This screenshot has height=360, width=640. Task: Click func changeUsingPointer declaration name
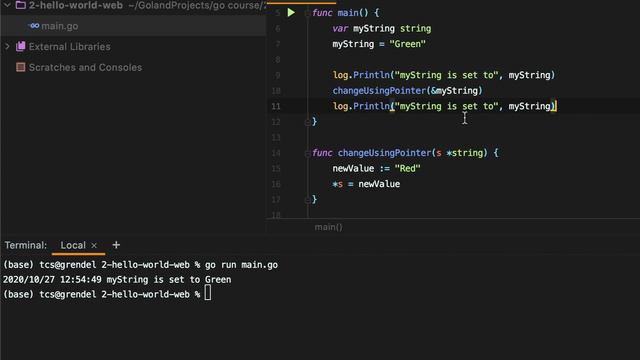point(384,153)
